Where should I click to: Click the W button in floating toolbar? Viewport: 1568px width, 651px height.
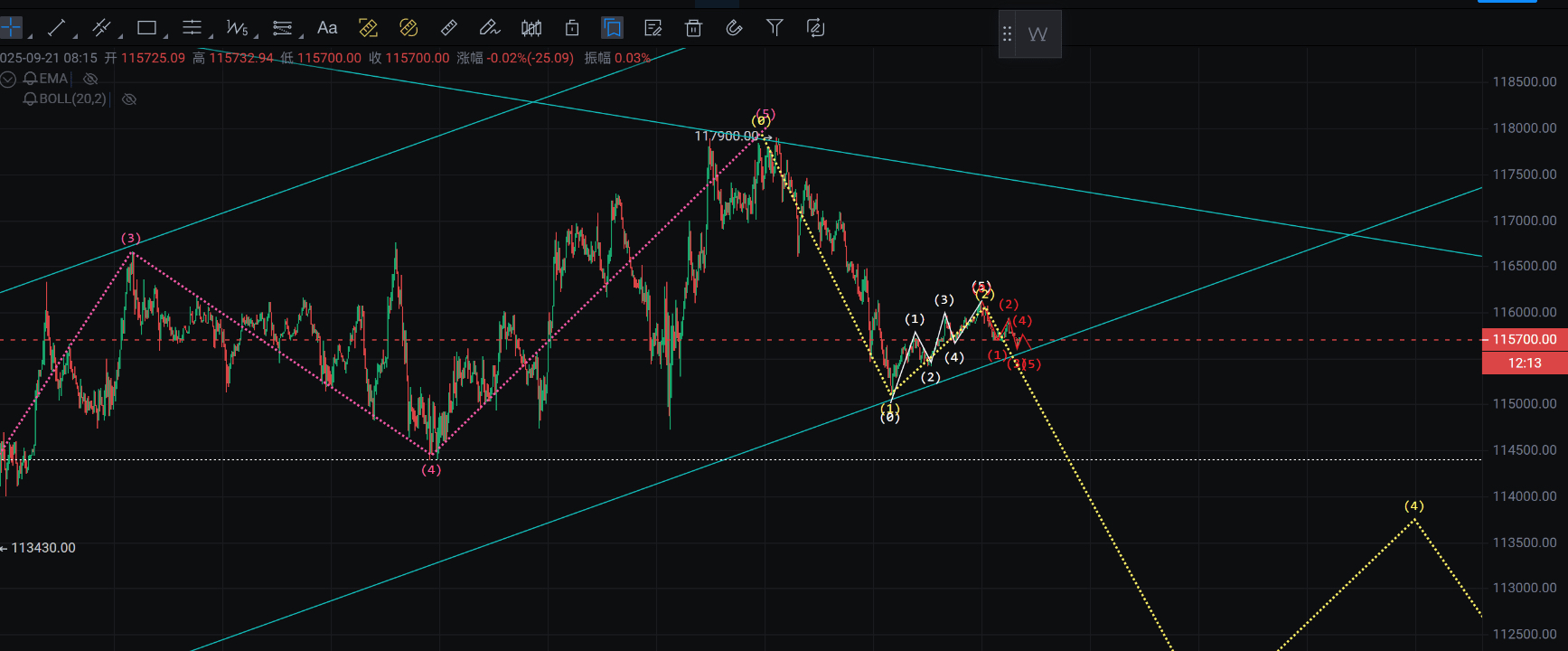point(1038,34)
